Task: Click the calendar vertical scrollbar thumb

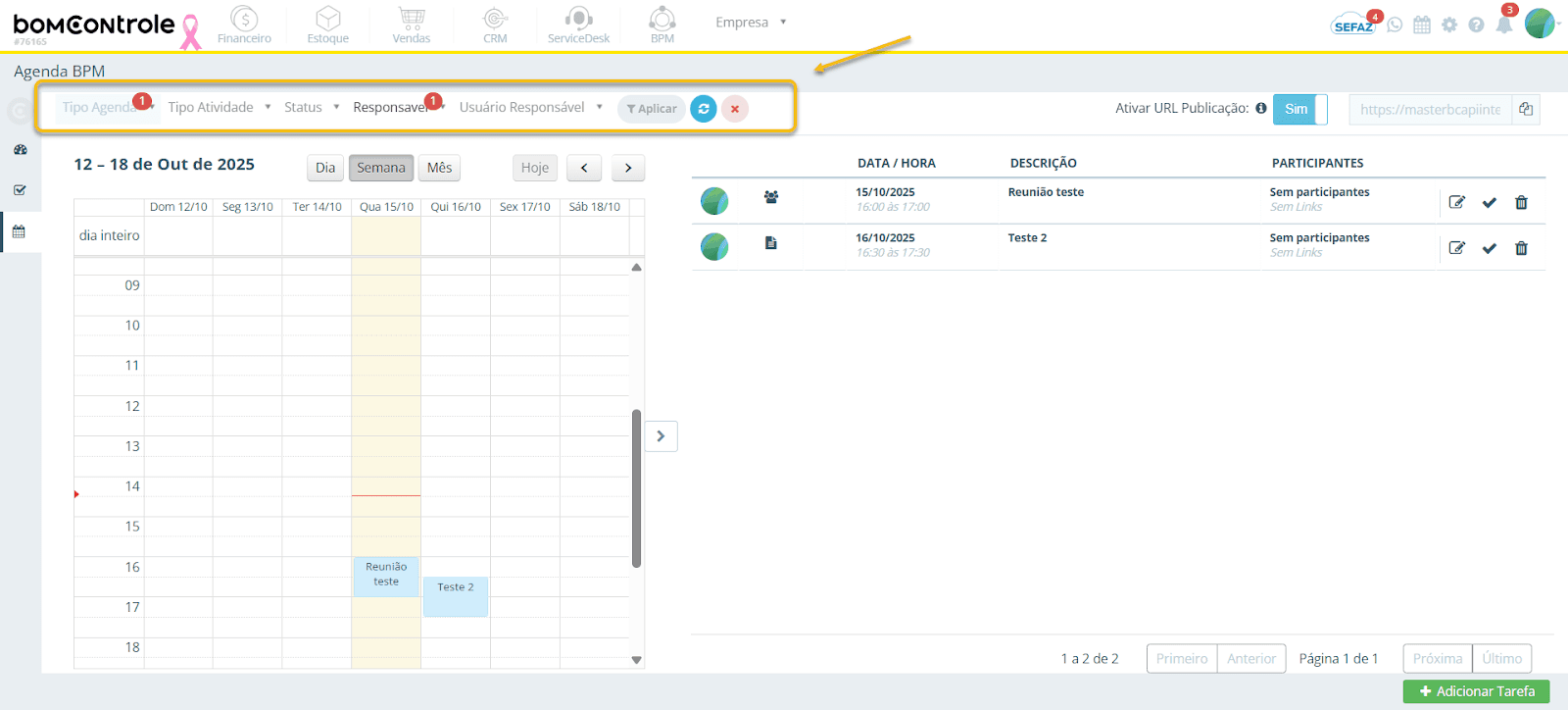Action: tap(636, 488)
